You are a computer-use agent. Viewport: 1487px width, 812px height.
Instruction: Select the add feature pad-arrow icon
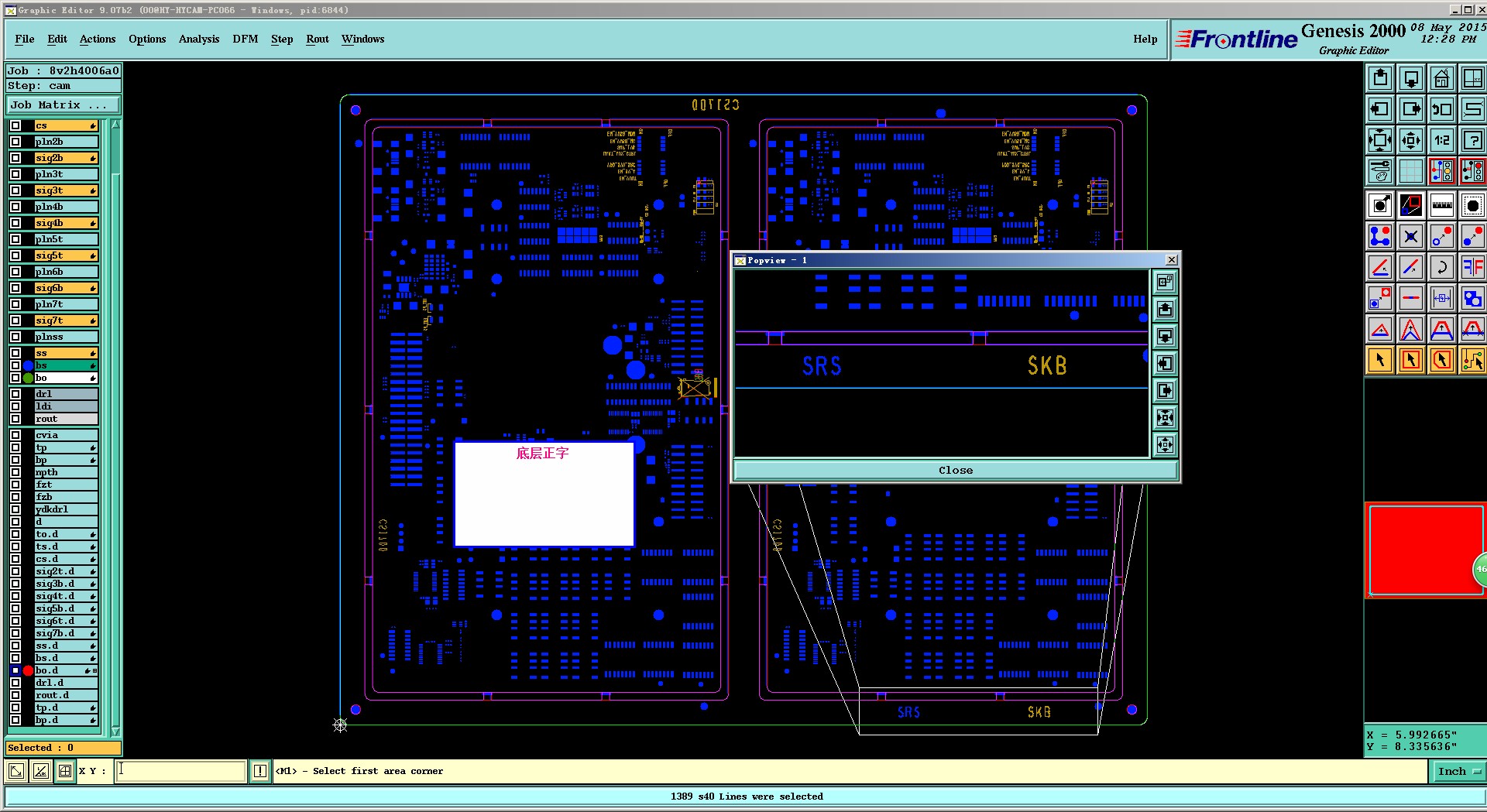point(1380,206)
